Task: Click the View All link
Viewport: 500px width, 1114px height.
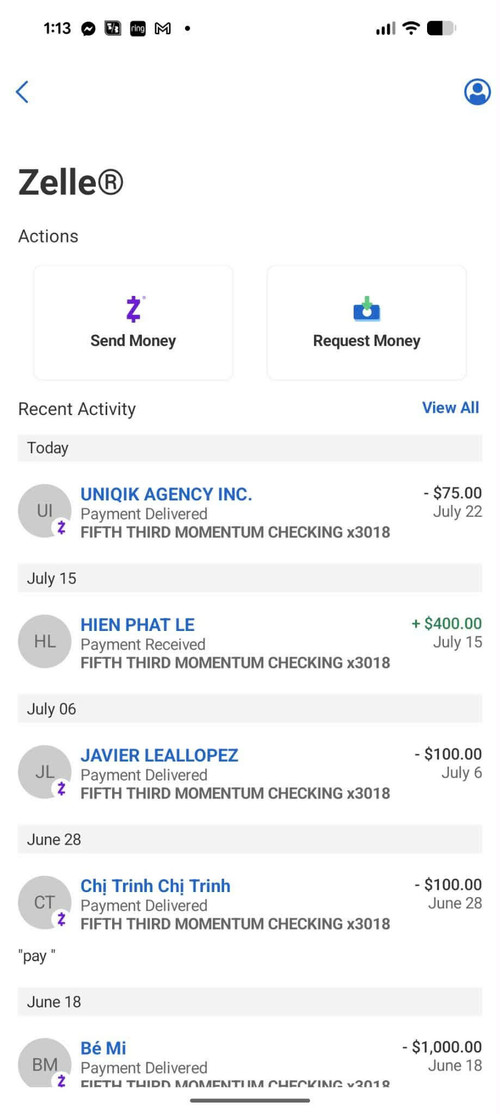Action: [x=450, y=408]
